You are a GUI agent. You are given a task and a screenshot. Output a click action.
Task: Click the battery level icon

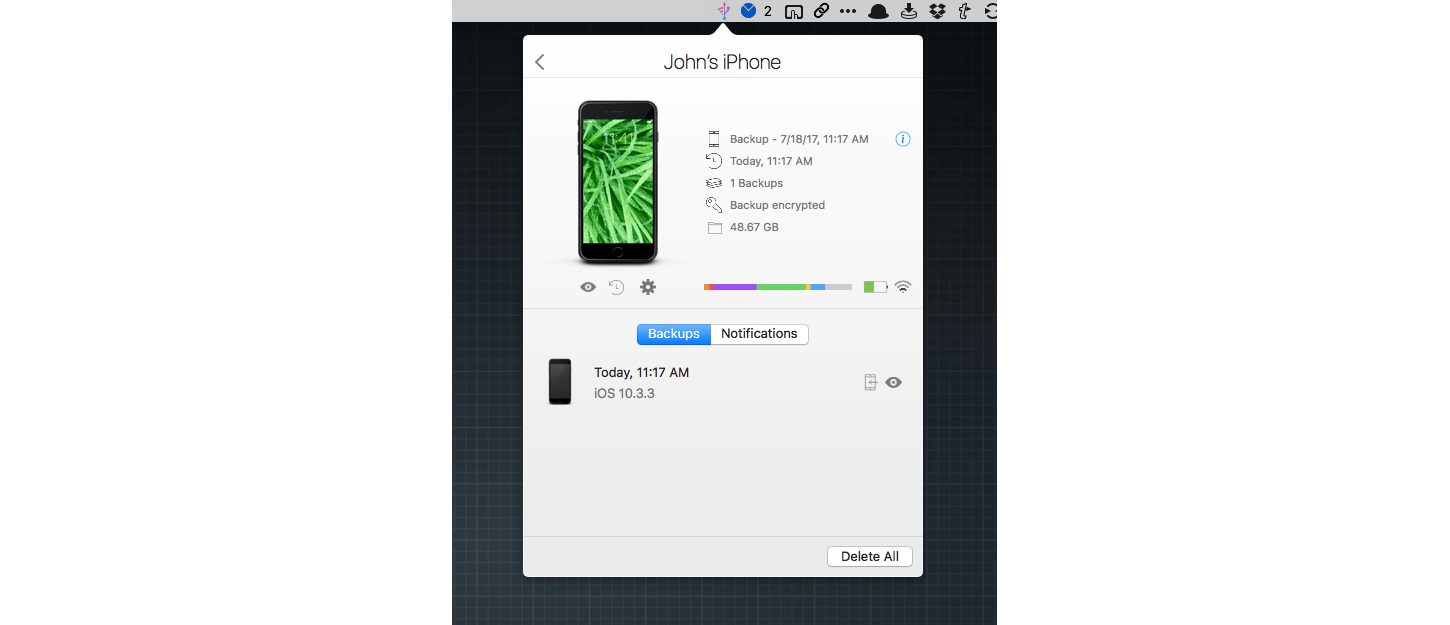click(876, 287)
